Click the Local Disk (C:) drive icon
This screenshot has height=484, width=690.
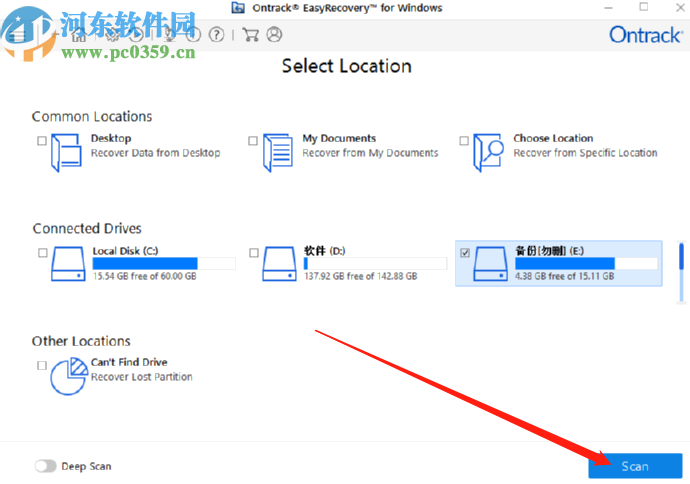coord(68,264)
